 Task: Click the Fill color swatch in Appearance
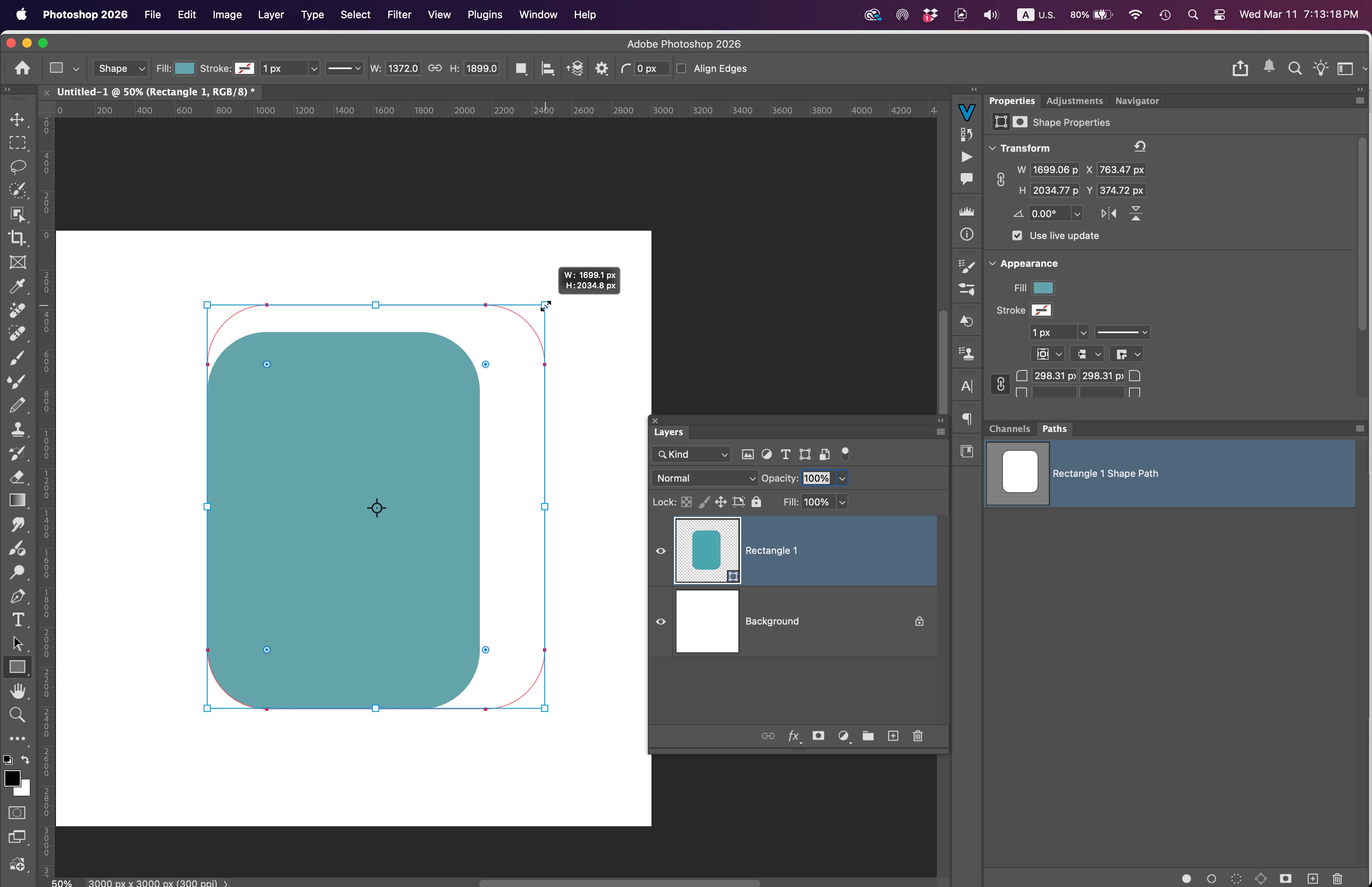[1042, 288]
